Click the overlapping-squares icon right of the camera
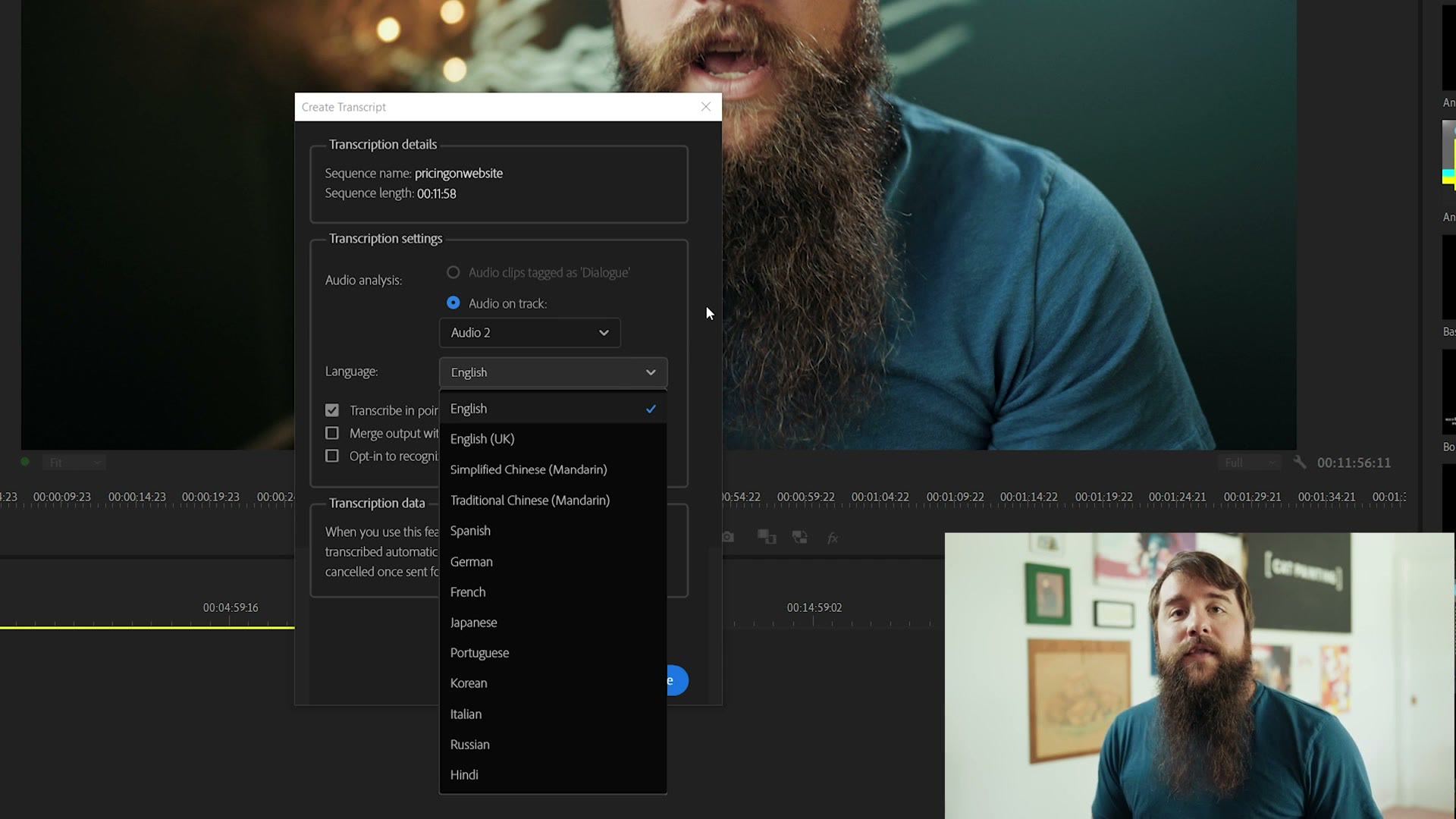Image resolution: width=1456 pixels, height=819 pixels. click(x=767, y=537)
